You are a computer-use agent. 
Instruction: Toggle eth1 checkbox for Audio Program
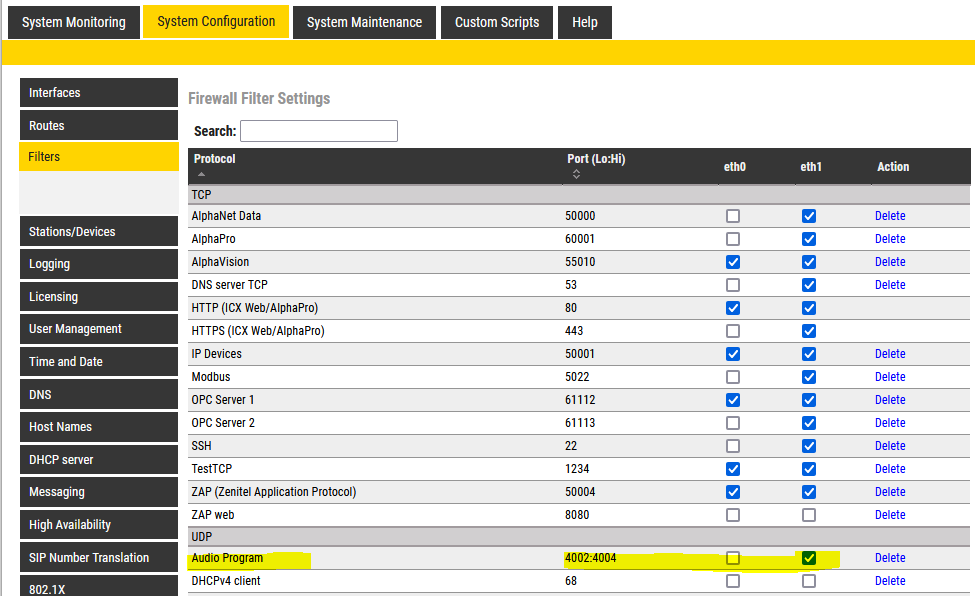(x=809, y=558)
